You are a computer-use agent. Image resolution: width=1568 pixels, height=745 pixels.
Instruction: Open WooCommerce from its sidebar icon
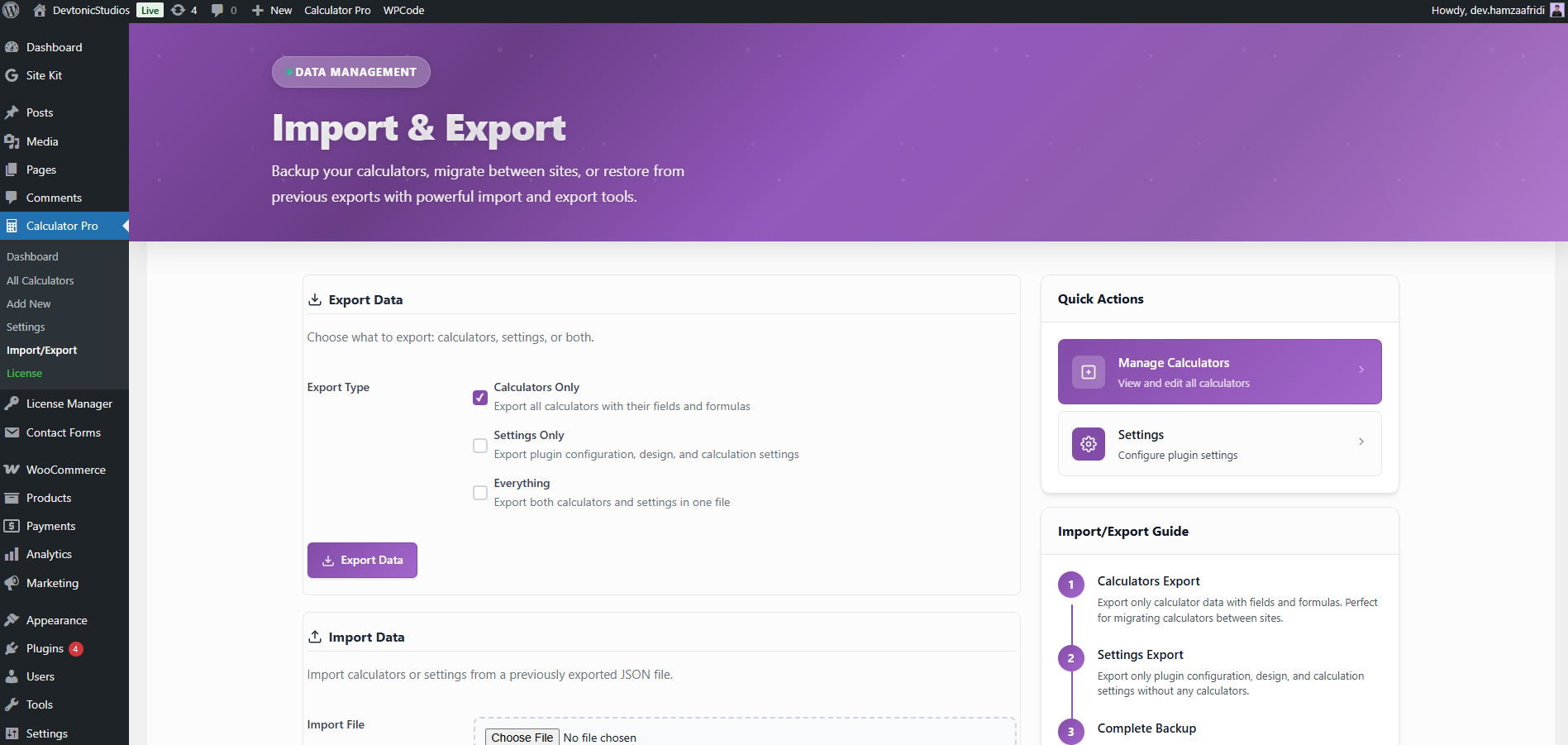[x=12, y=469]
